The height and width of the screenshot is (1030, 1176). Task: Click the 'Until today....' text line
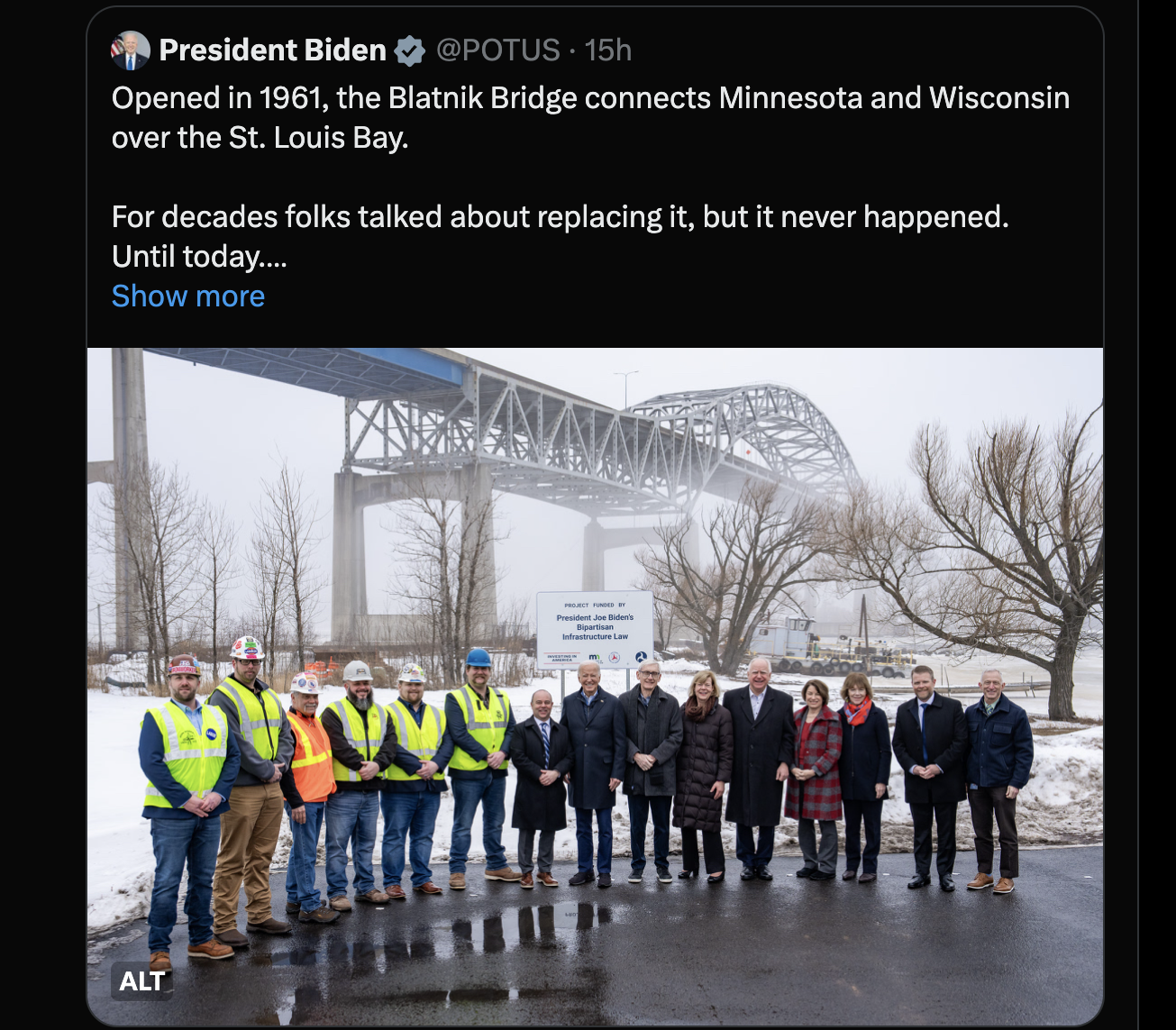click(199, 257)
